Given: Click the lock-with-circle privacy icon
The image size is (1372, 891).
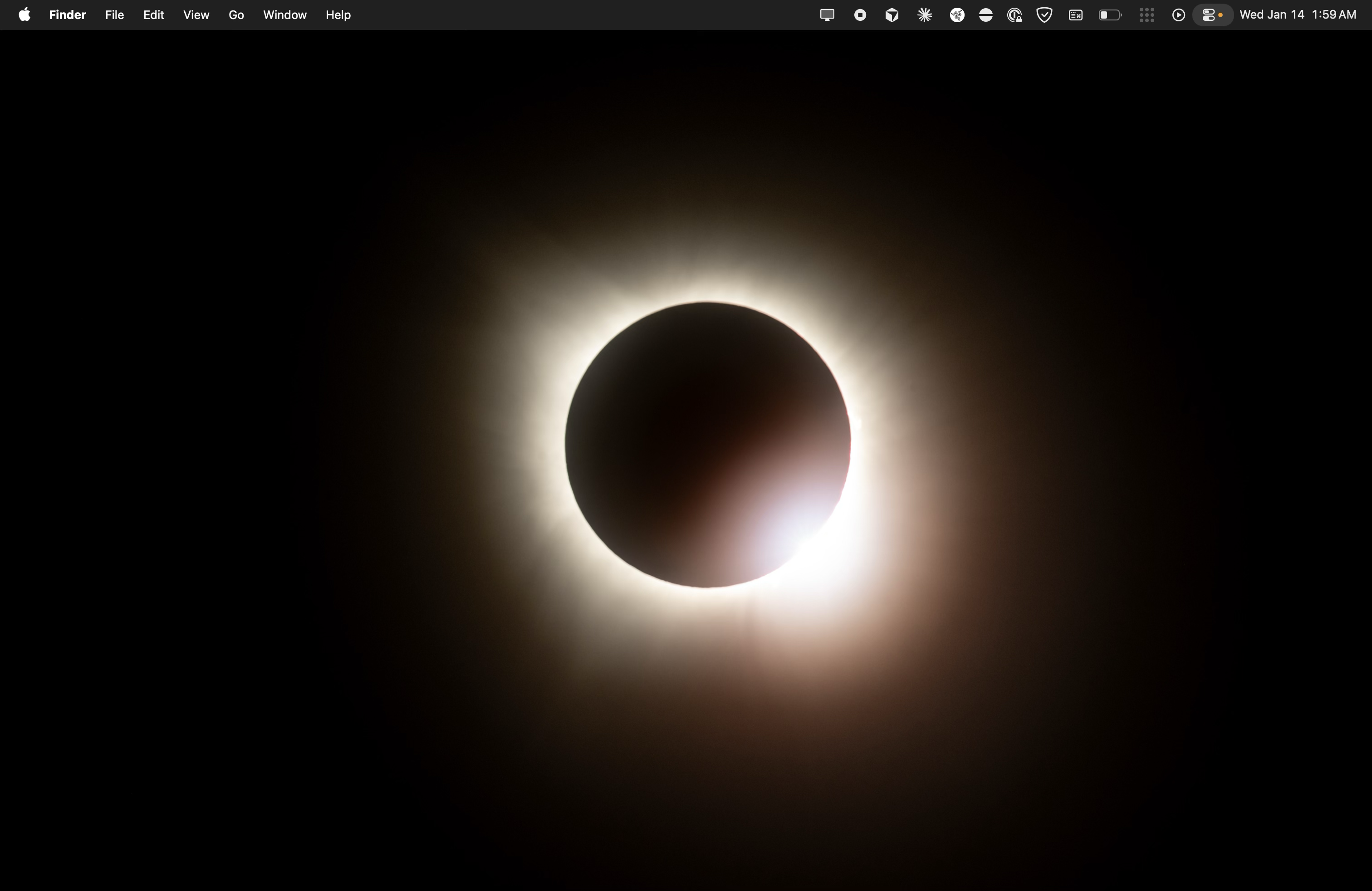Looking at the screenshot, I should click(x=1014, y=15).
